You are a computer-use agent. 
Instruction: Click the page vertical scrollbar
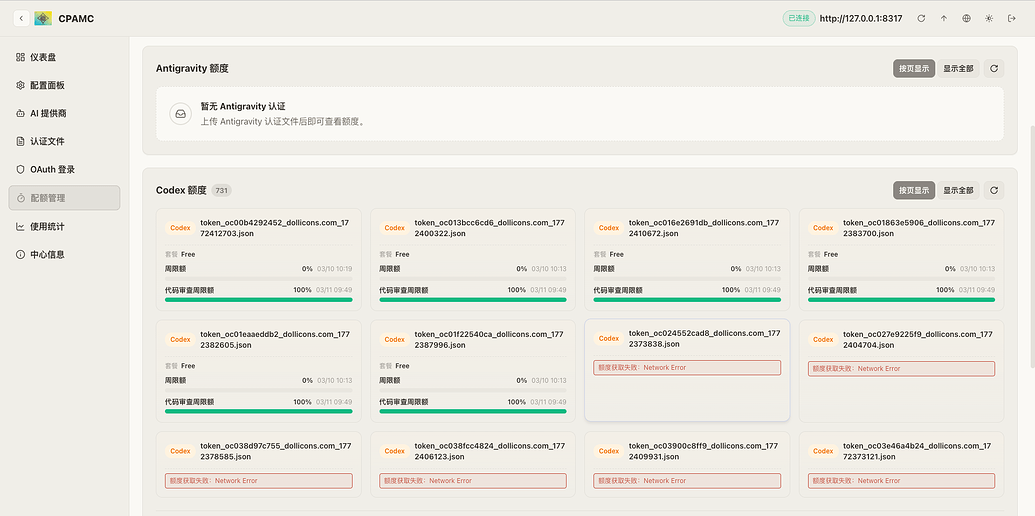point(1031,245)
